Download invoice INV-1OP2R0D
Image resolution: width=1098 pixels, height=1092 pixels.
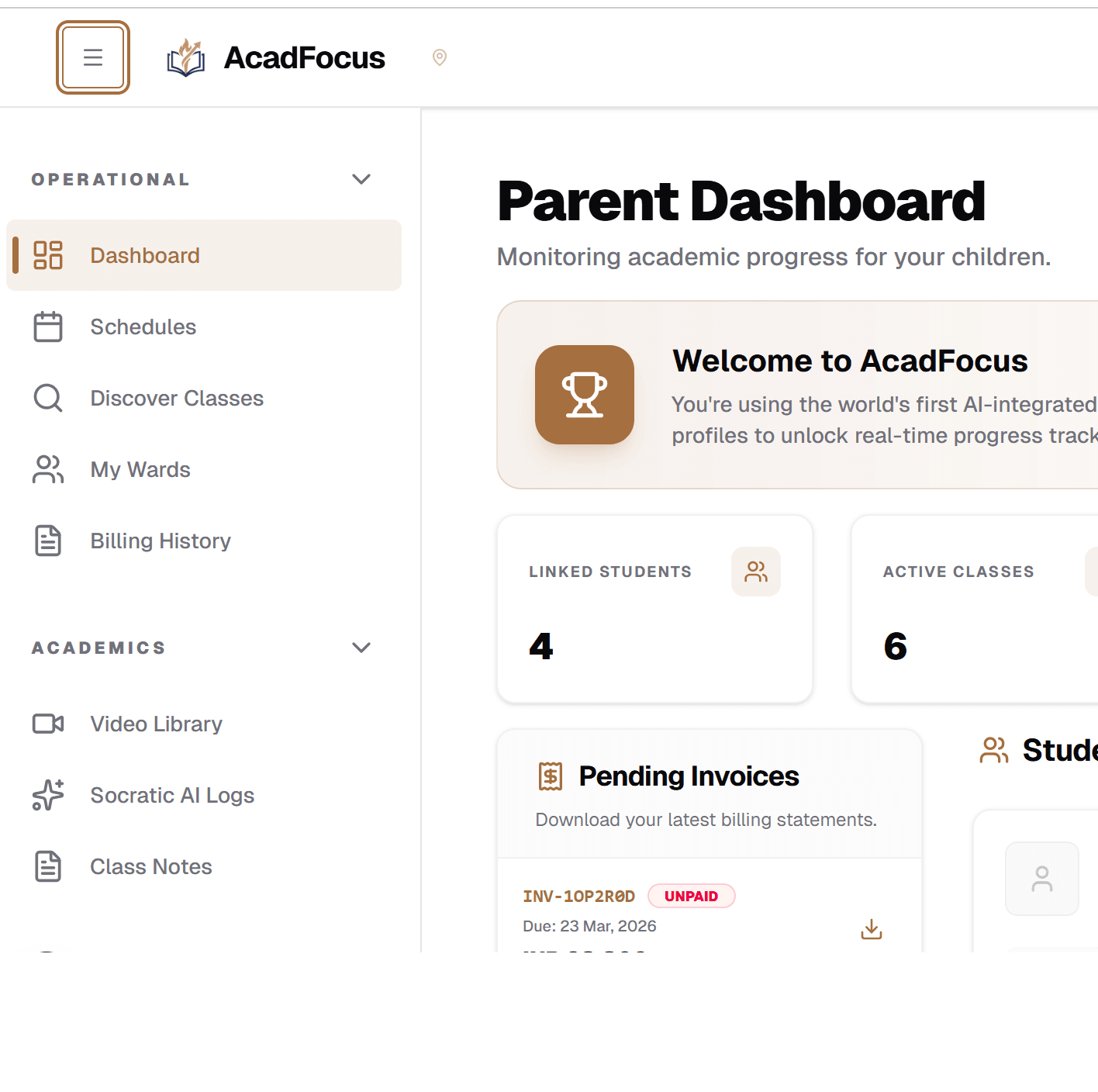click(871, 929)
